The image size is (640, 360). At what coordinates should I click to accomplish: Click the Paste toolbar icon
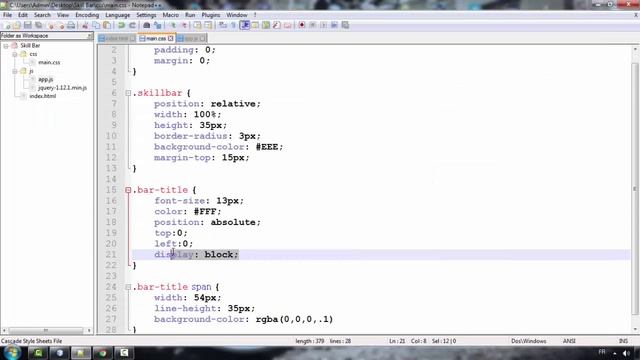click(107, 25)
